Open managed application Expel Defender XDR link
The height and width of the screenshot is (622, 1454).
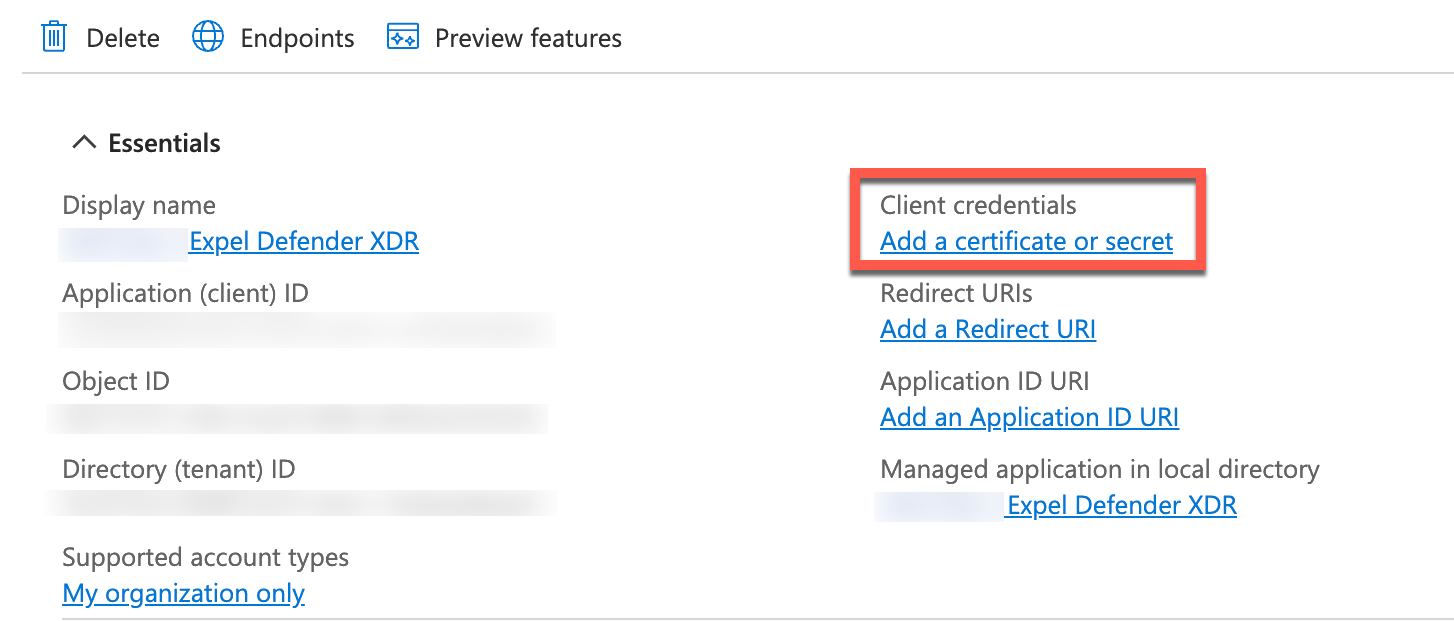(1122, 505)
